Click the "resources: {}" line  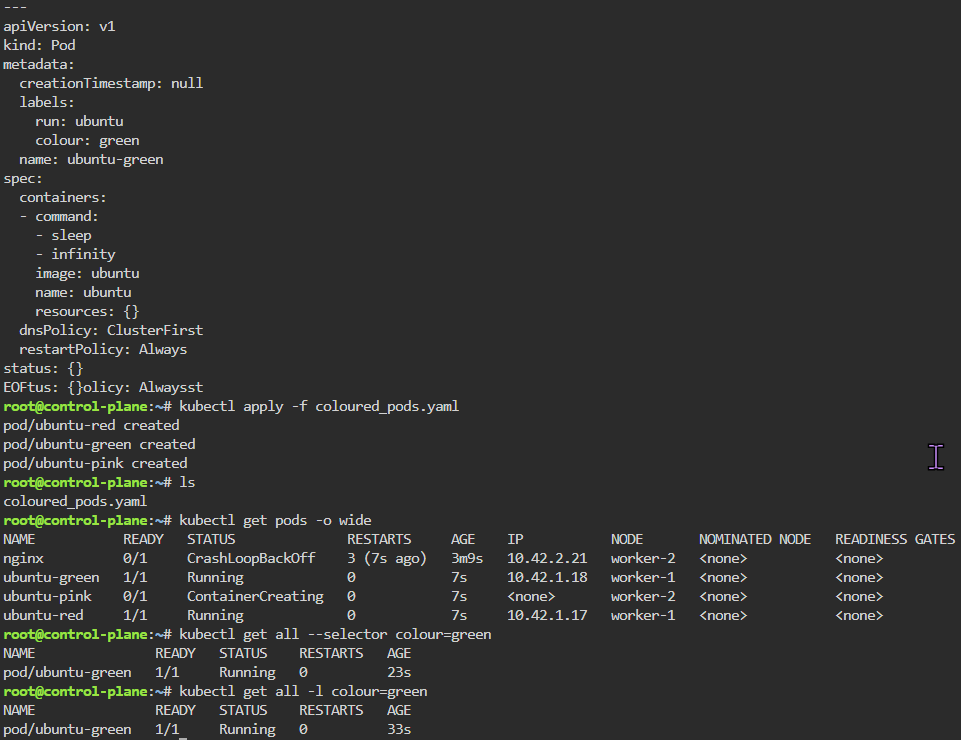tap(87, 311)
